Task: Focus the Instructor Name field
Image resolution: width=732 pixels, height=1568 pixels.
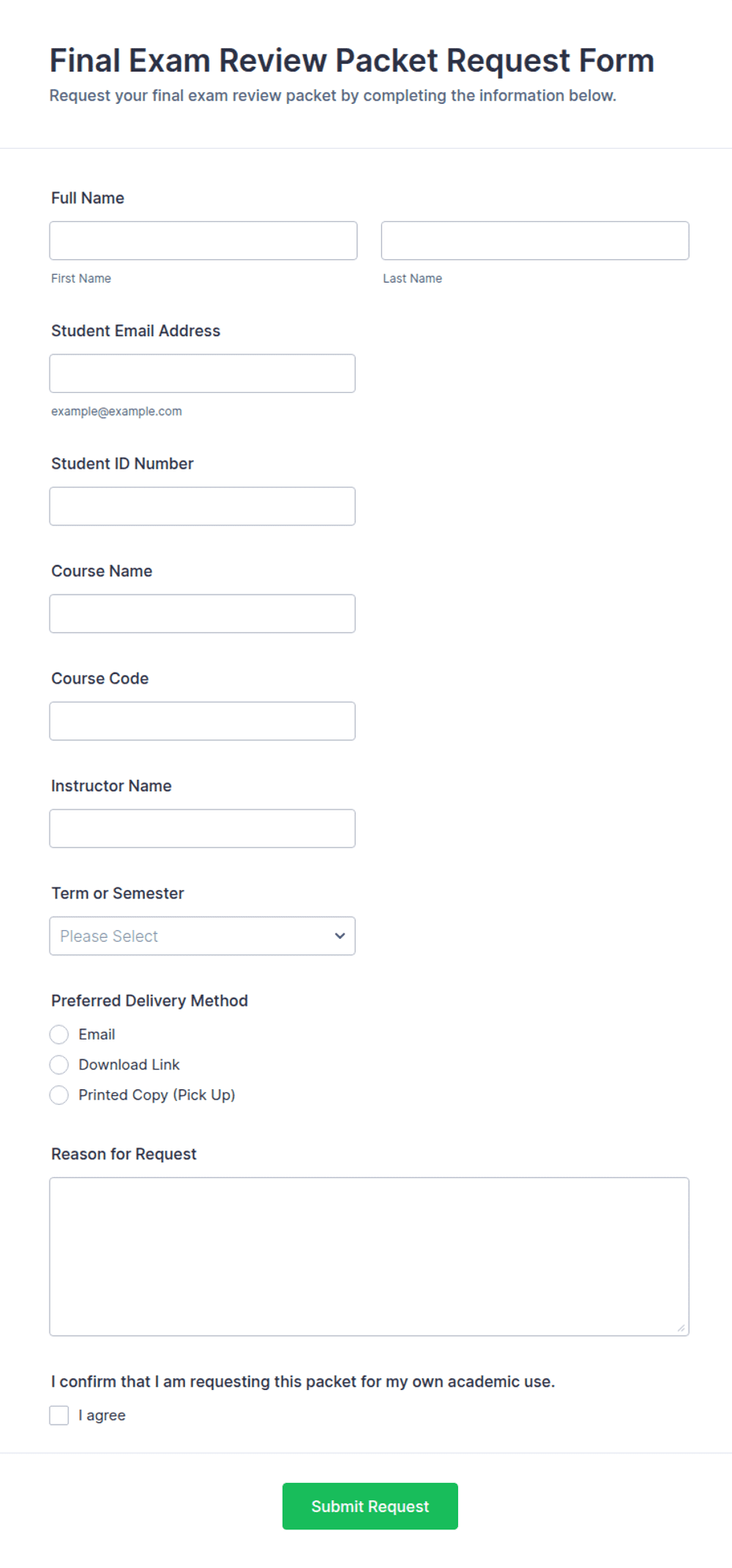Action: (x=202, y=828)
